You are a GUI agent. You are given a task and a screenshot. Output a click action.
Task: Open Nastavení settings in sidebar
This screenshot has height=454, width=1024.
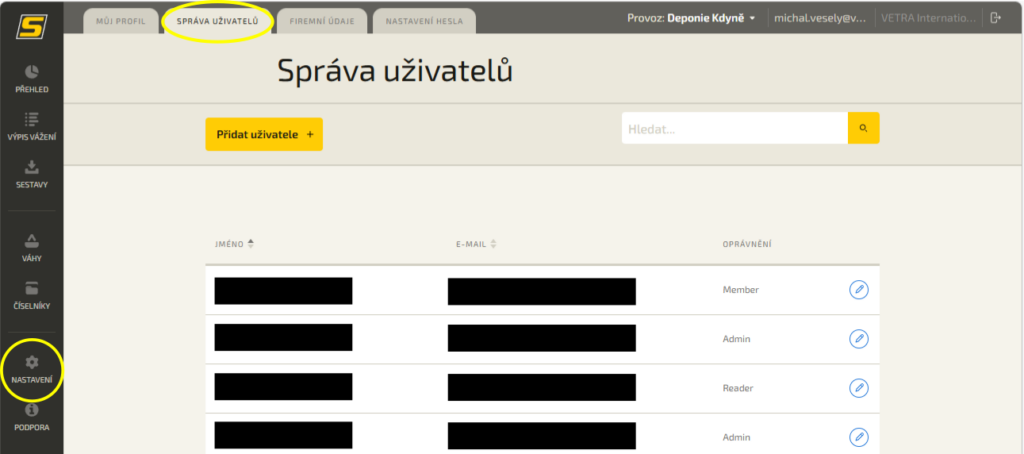click(31, 369)
